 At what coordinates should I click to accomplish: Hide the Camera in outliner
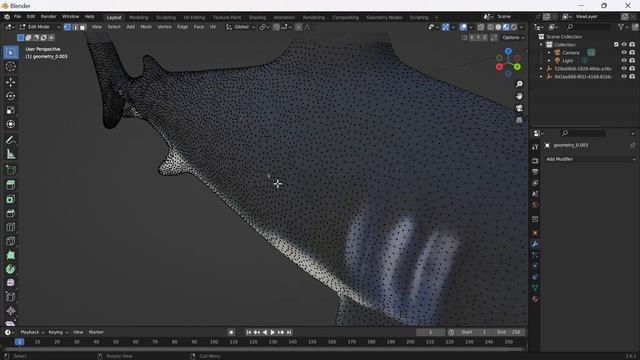(624, 53)
